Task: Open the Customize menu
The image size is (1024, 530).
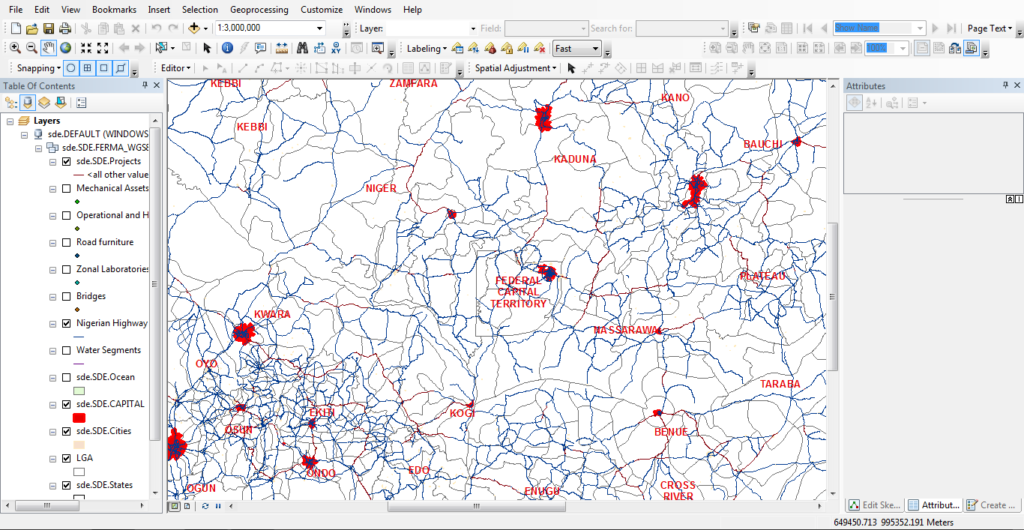Action: [321, 10]
